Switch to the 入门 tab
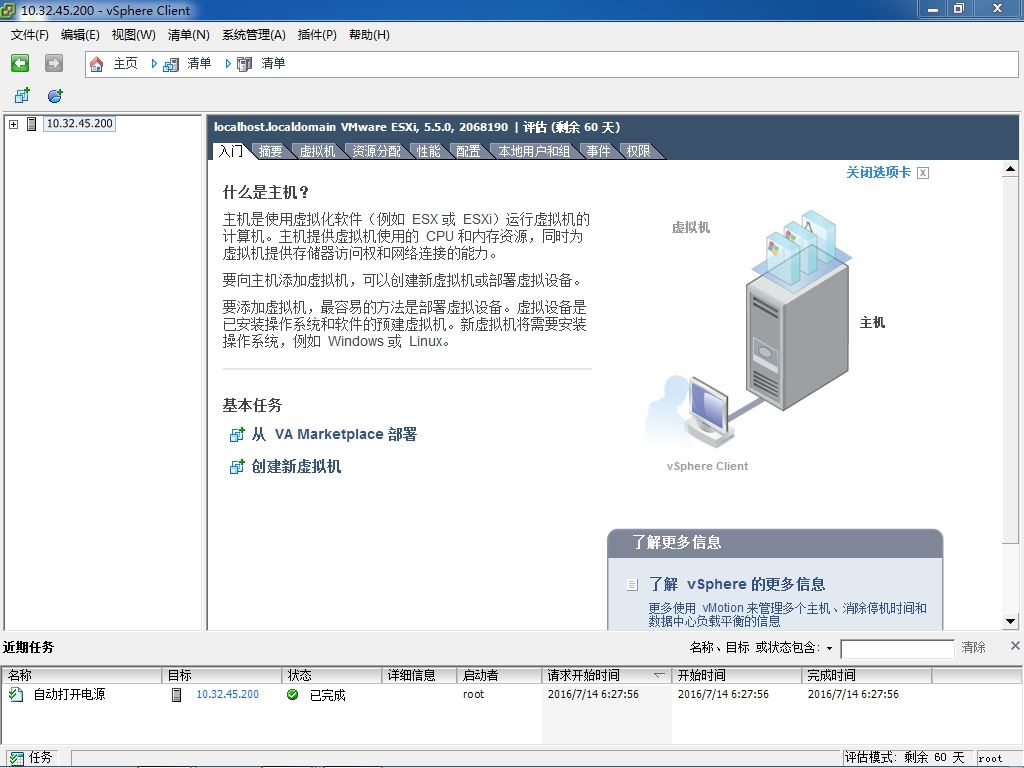Image resolution: width=1024 pixels, height=768 pixels. 231,151
